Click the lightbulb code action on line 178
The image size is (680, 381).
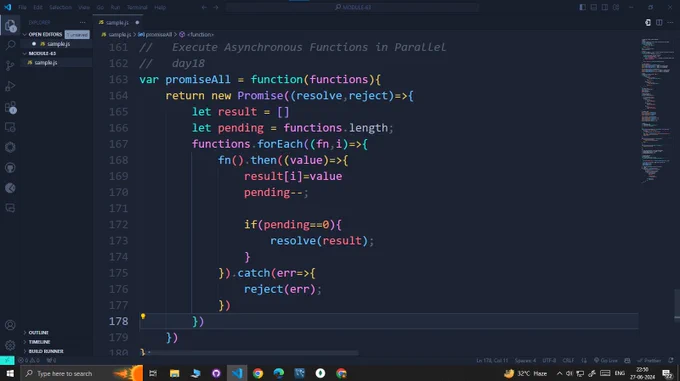(x=143, y=316)
